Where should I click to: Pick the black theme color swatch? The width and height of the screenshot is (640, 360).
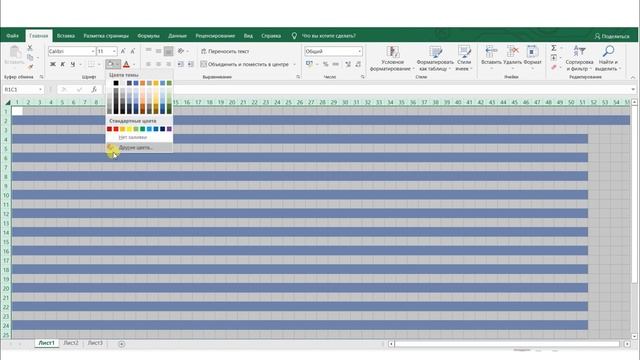[116, 83]
